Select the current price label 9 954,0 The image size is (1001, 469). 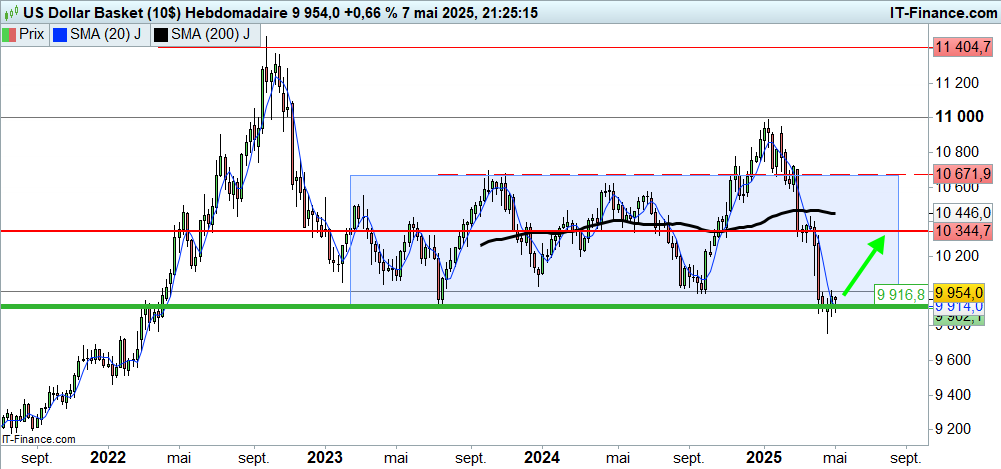click(x=962, y=291)
